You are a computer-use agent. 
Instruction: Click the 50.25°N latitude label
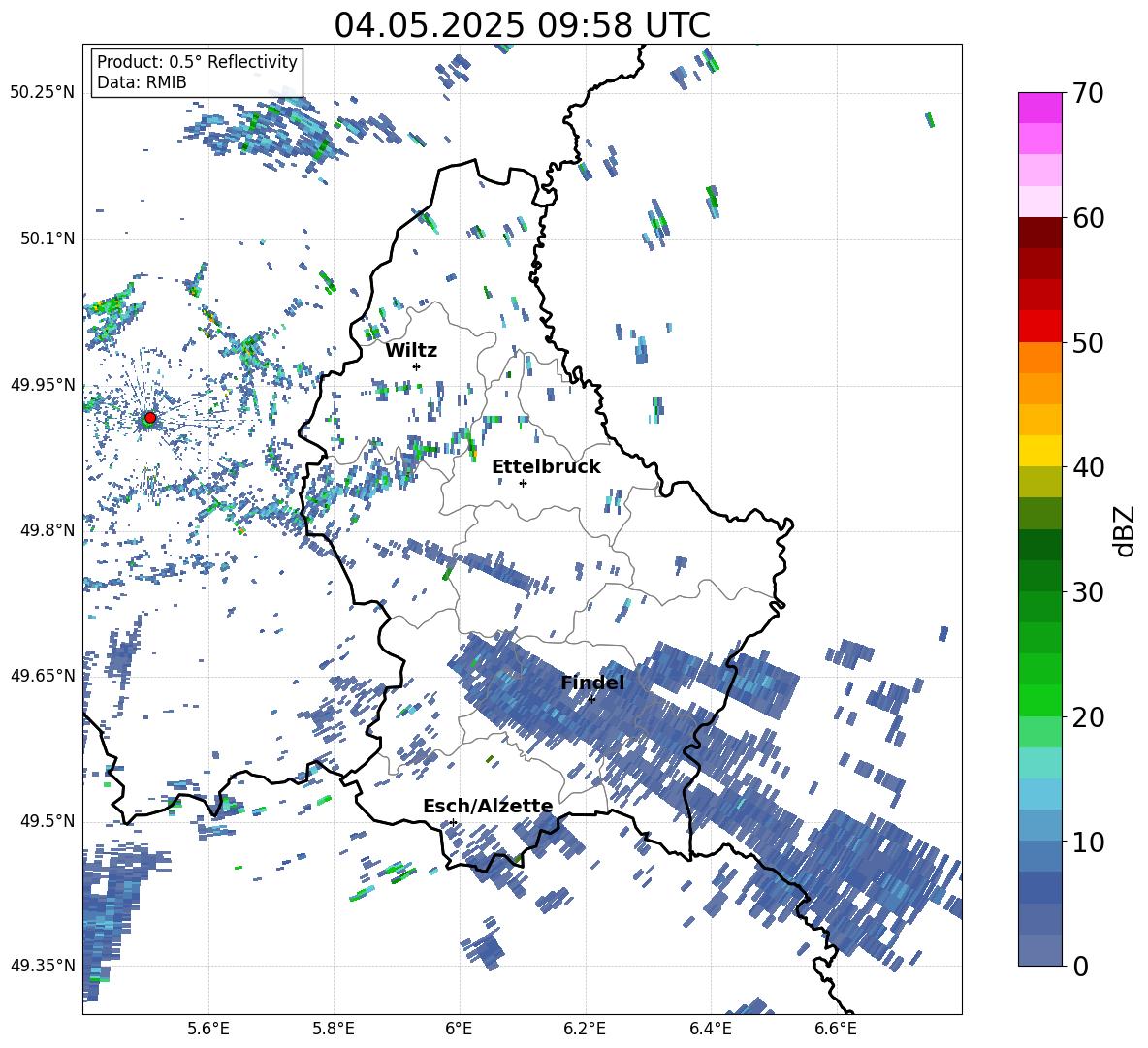[x=43, y=93]
